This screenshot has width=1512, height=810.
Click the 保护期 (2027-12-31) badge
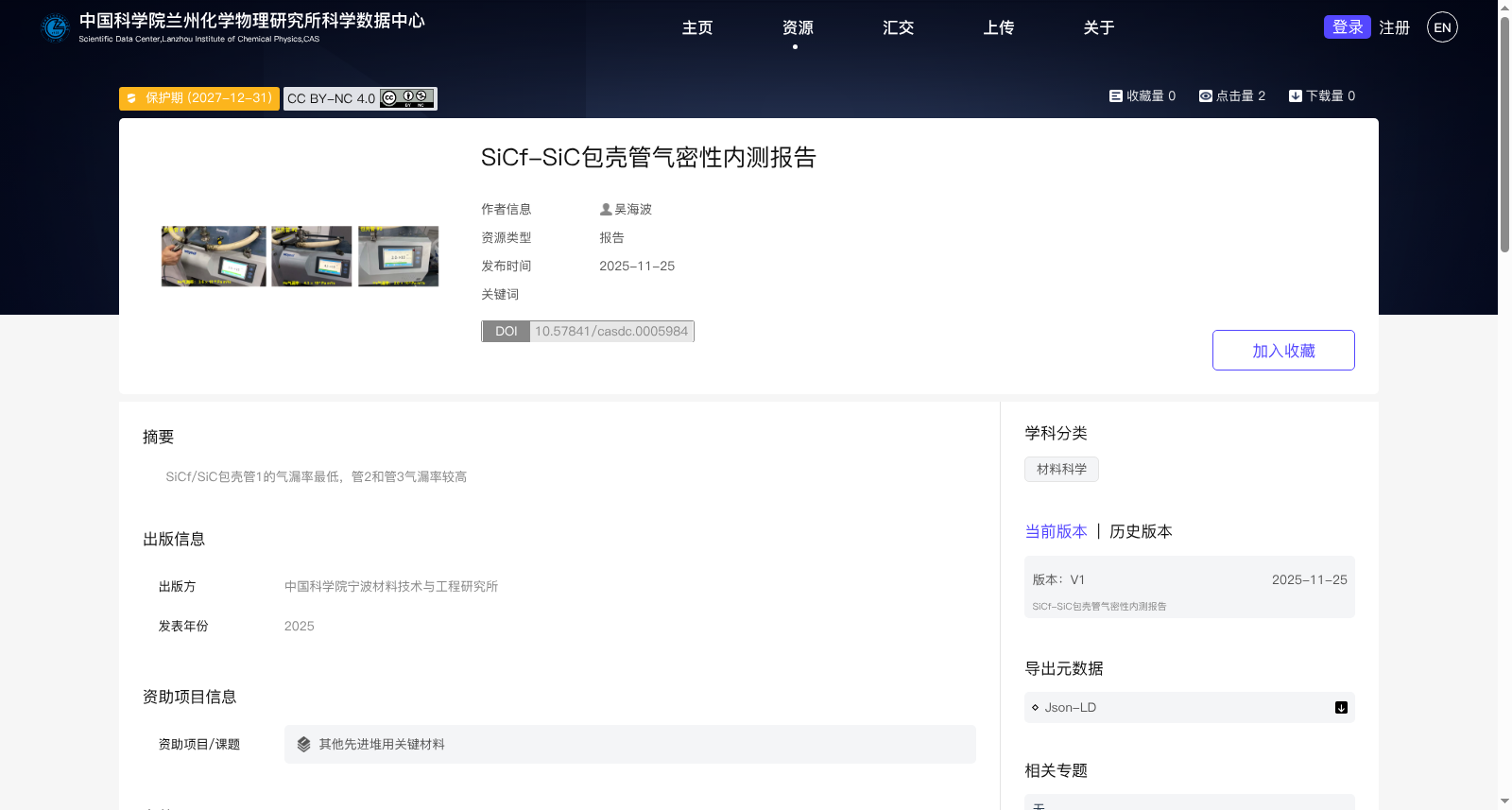[x=199, y=98]
